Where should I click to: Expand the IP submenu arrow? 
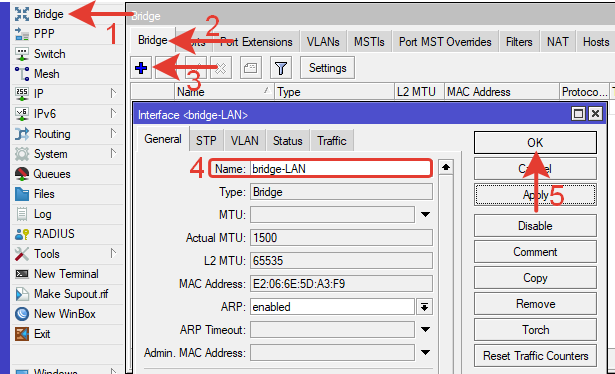[113, 93]
